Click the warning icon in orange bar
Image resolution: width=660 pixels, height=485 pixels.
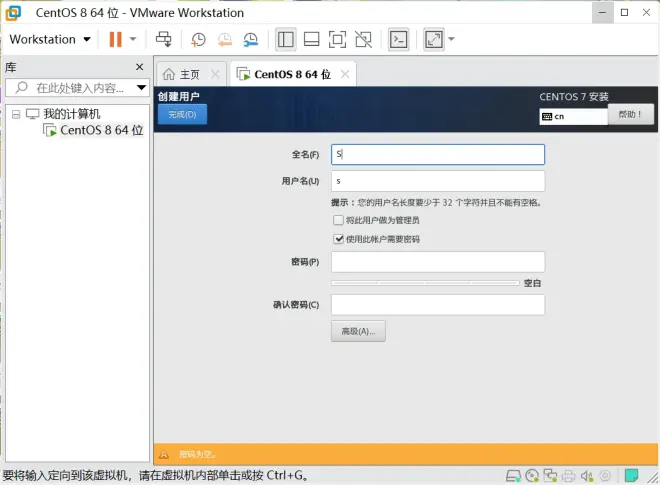[164, 455]
